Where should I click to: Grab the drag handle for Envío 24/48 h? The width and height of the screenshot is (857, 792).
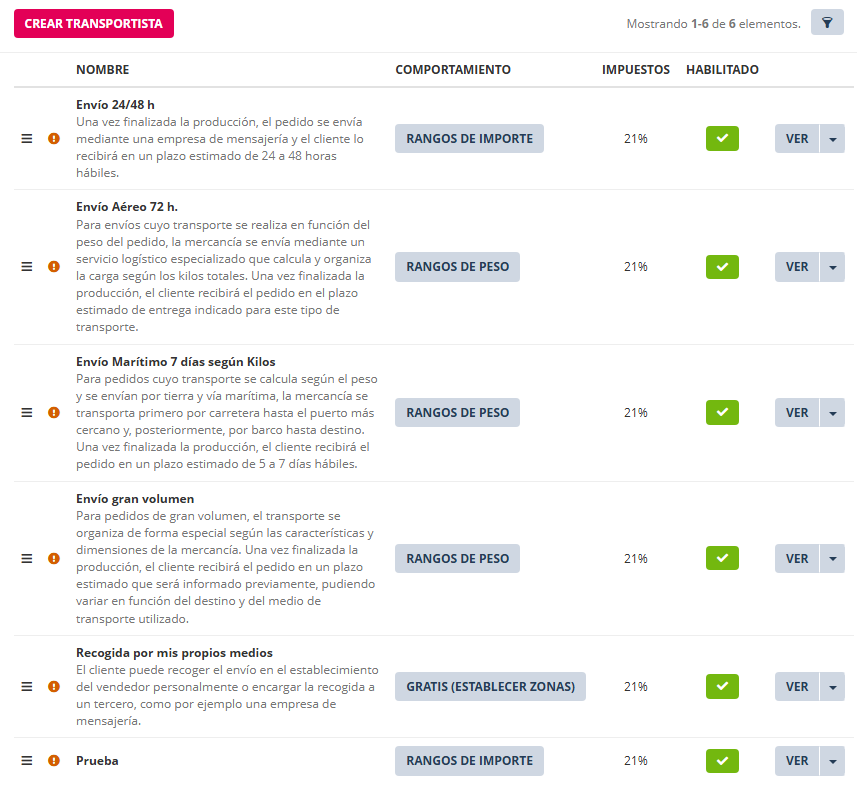pyautogui.click(x=27, y=139)
